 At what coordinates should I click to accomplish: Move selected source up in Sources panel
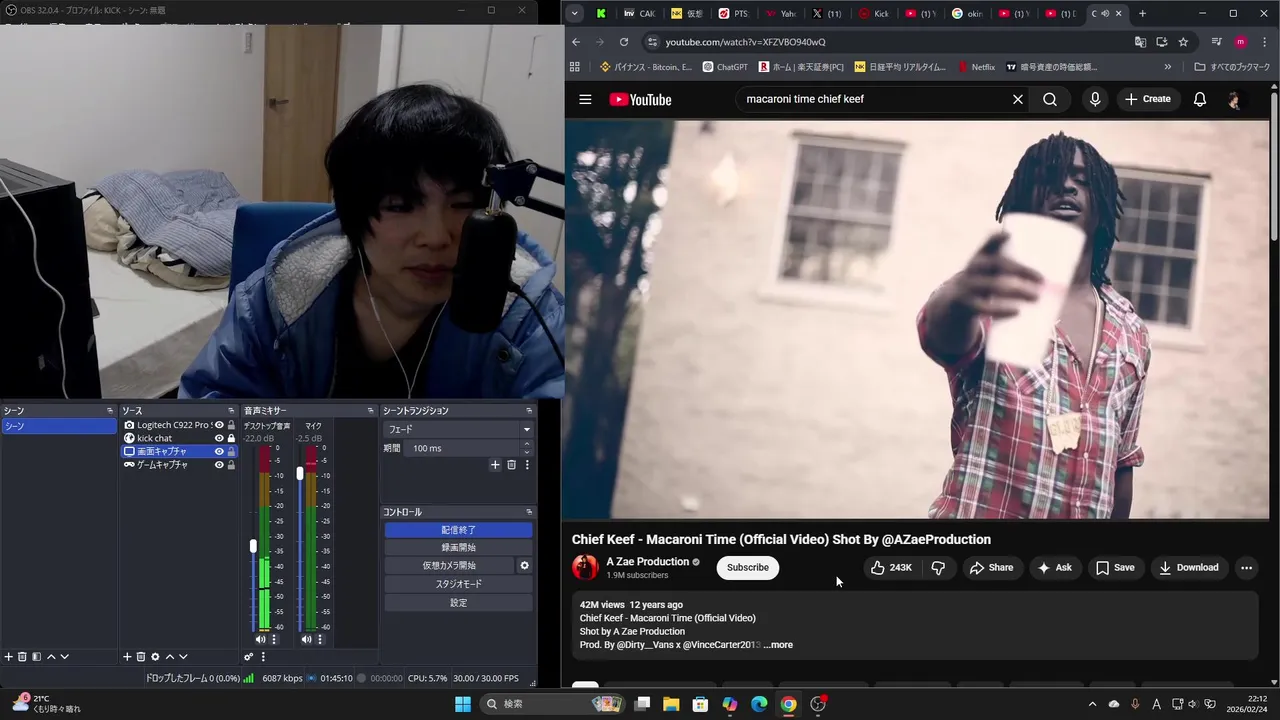pyautogui.click(x=169, y=657)
